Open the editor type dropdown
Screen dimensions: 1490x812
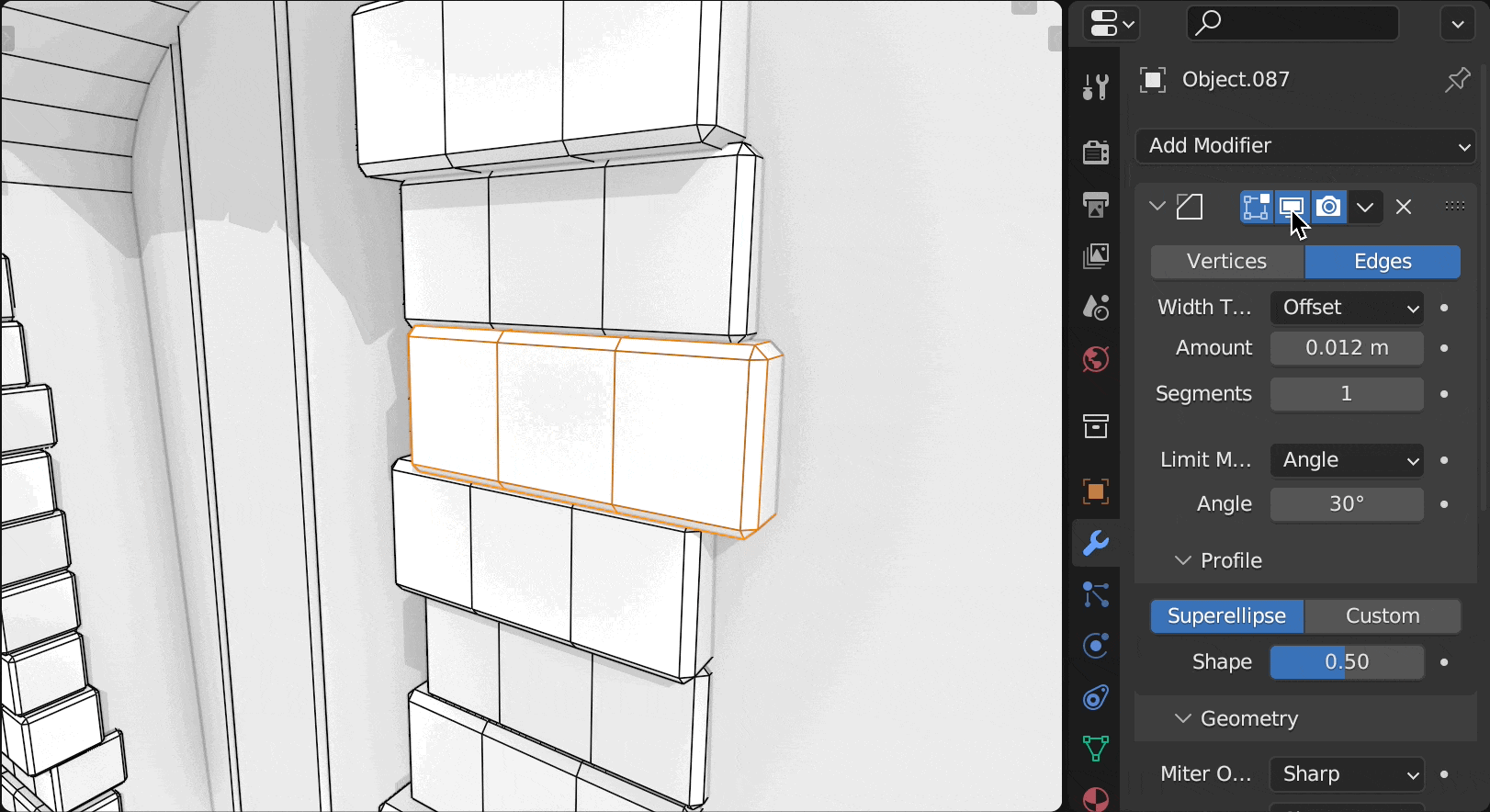pos(1111,23)
